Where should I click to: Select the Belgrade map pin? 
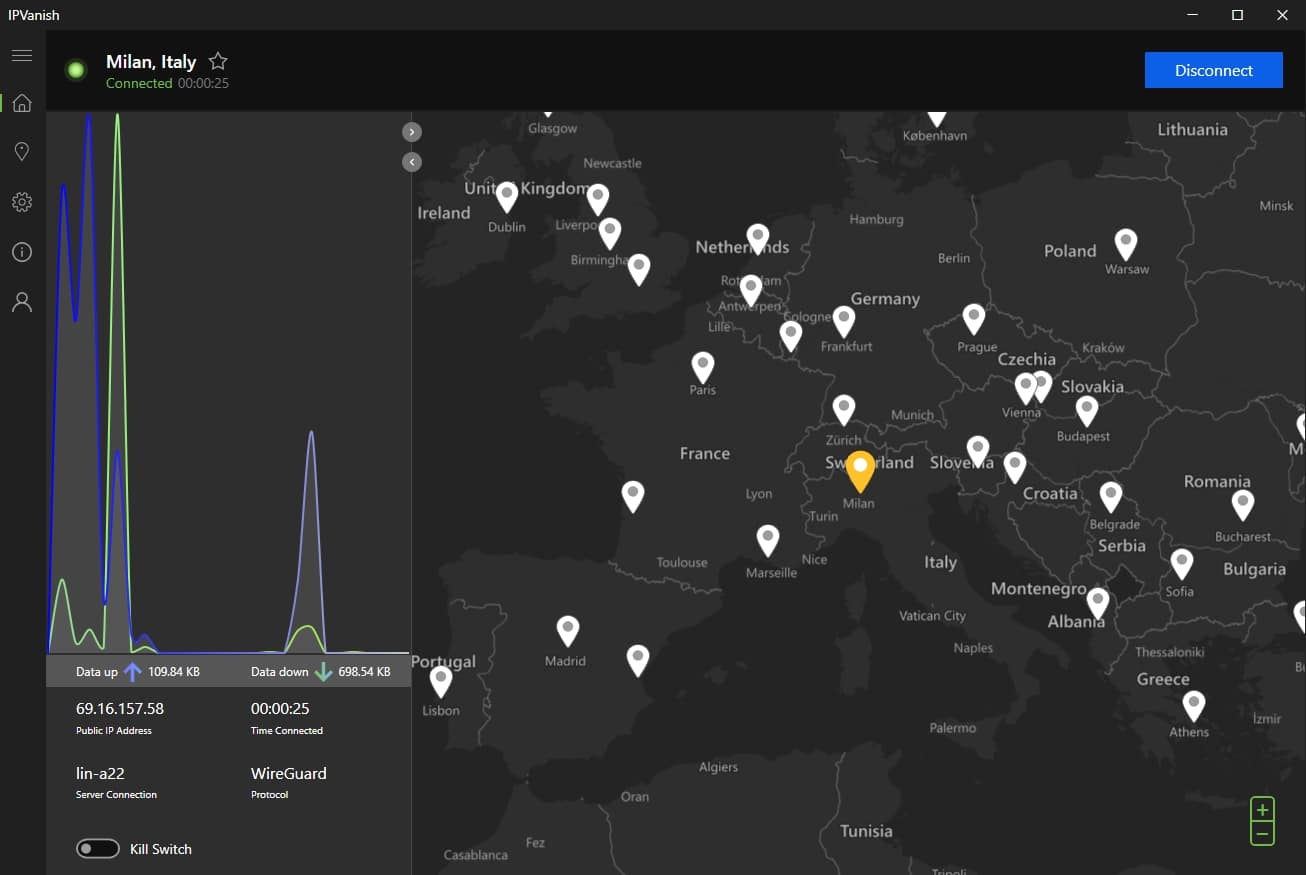point(1111,497)
